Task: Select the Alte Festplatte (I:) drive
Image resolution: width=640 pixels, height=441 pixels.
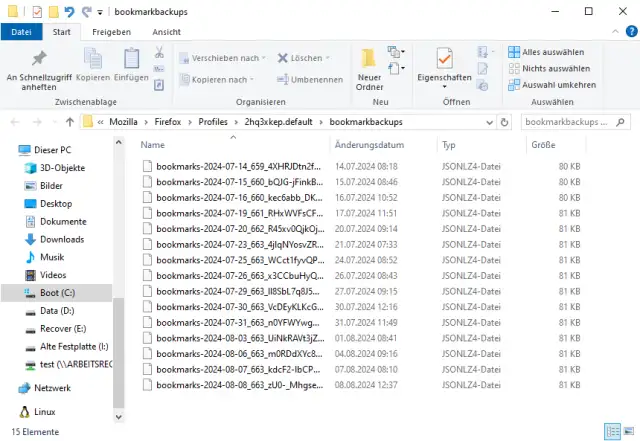Action: click(67, 347)
